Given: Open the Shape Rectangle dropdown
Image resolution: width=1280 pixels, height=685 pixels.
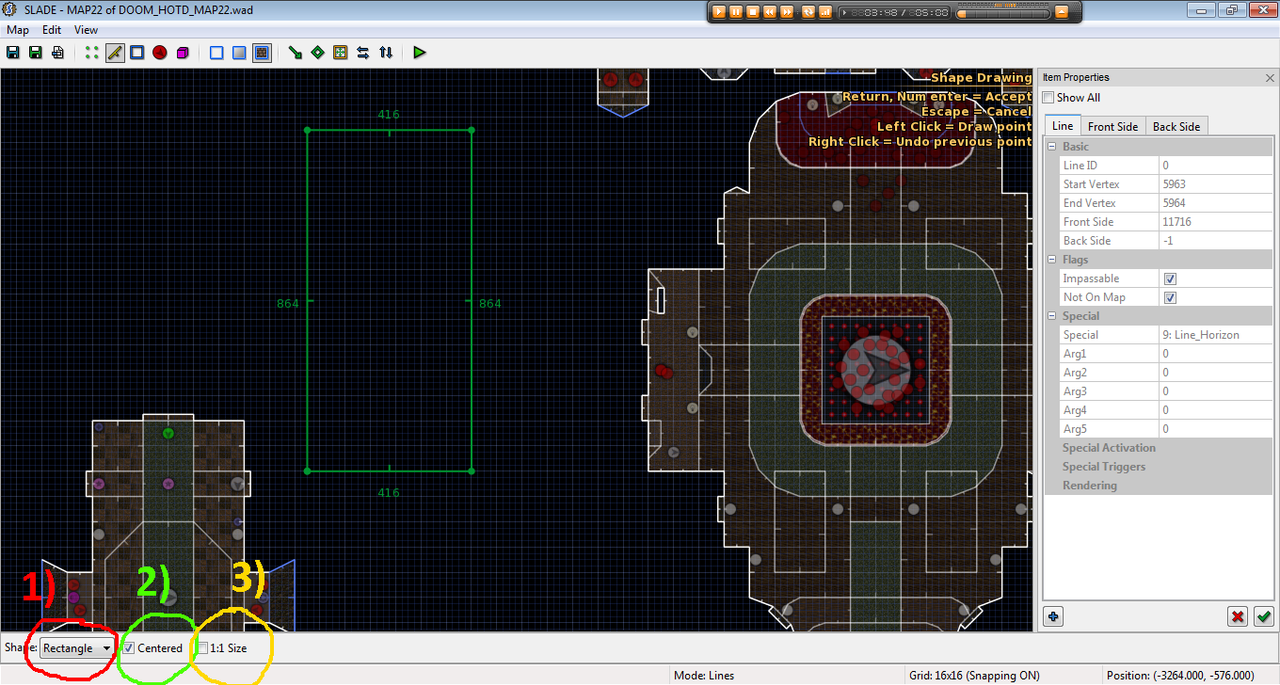Looking at the screenshot, I should (77, 648).
